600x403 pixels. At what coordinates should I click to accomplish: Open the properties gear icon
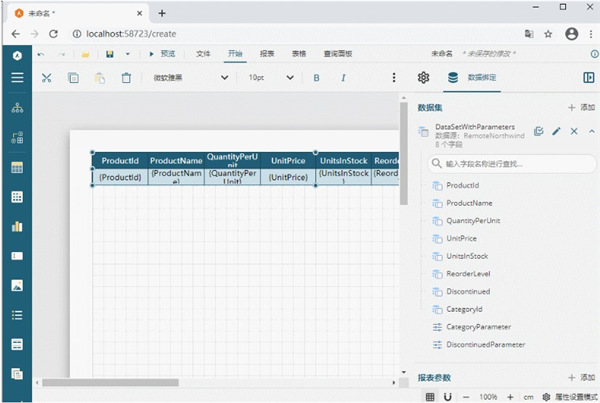click(423, 77)
